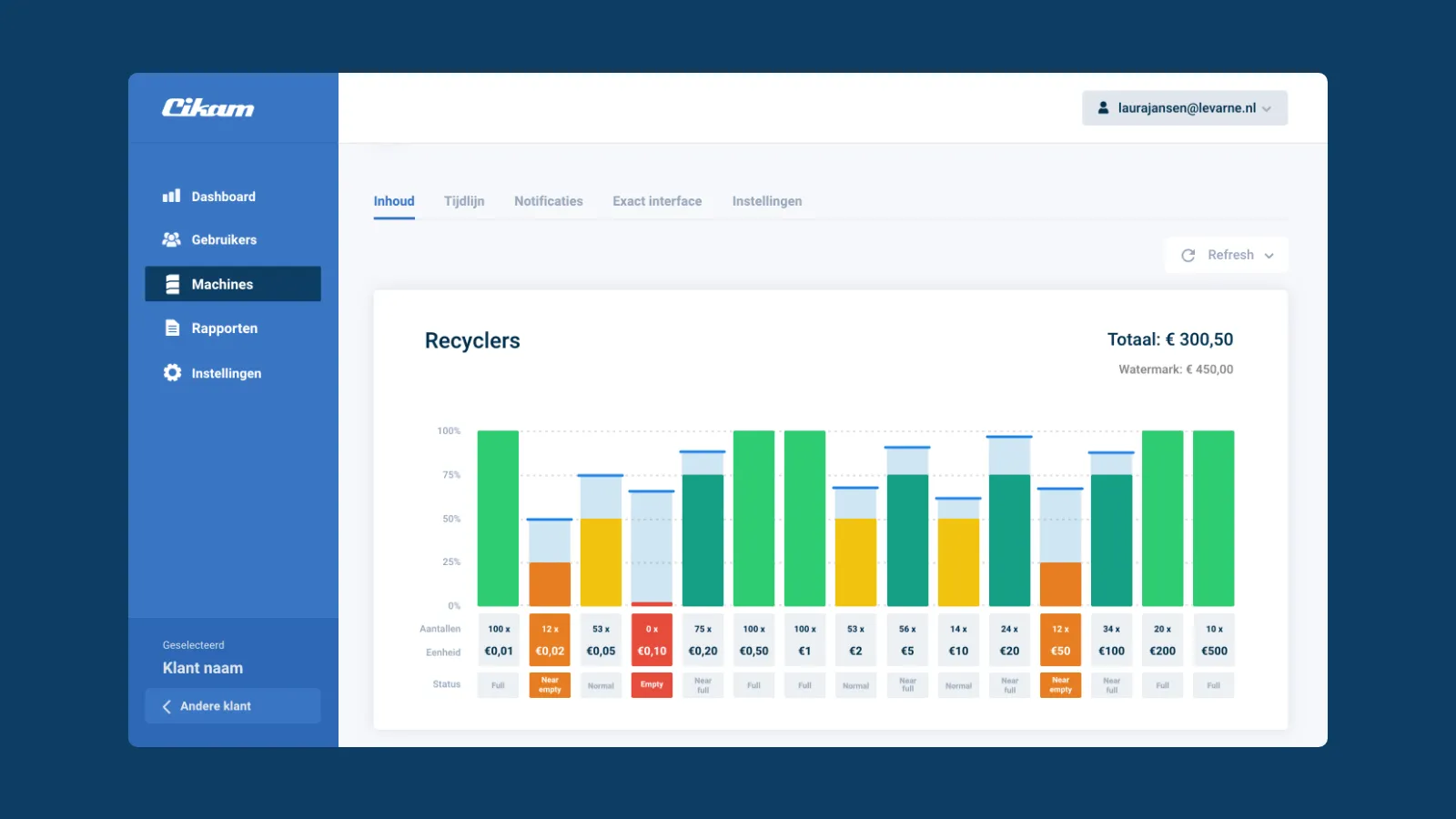Click the teal €20 bar
The width and height of the screenshot is (1456, 819).
[x=1009, y=541]
